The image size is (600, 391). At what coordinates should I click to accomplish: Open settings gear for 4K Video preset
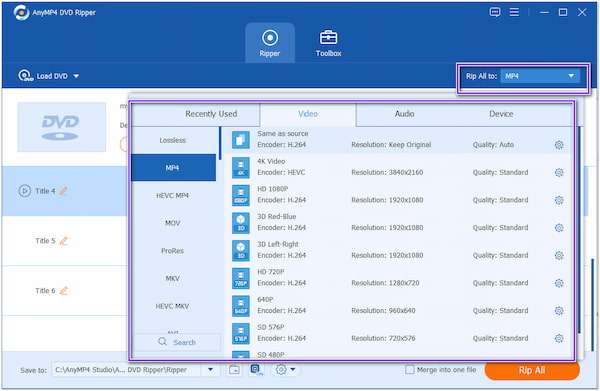[x=559, y=173]
